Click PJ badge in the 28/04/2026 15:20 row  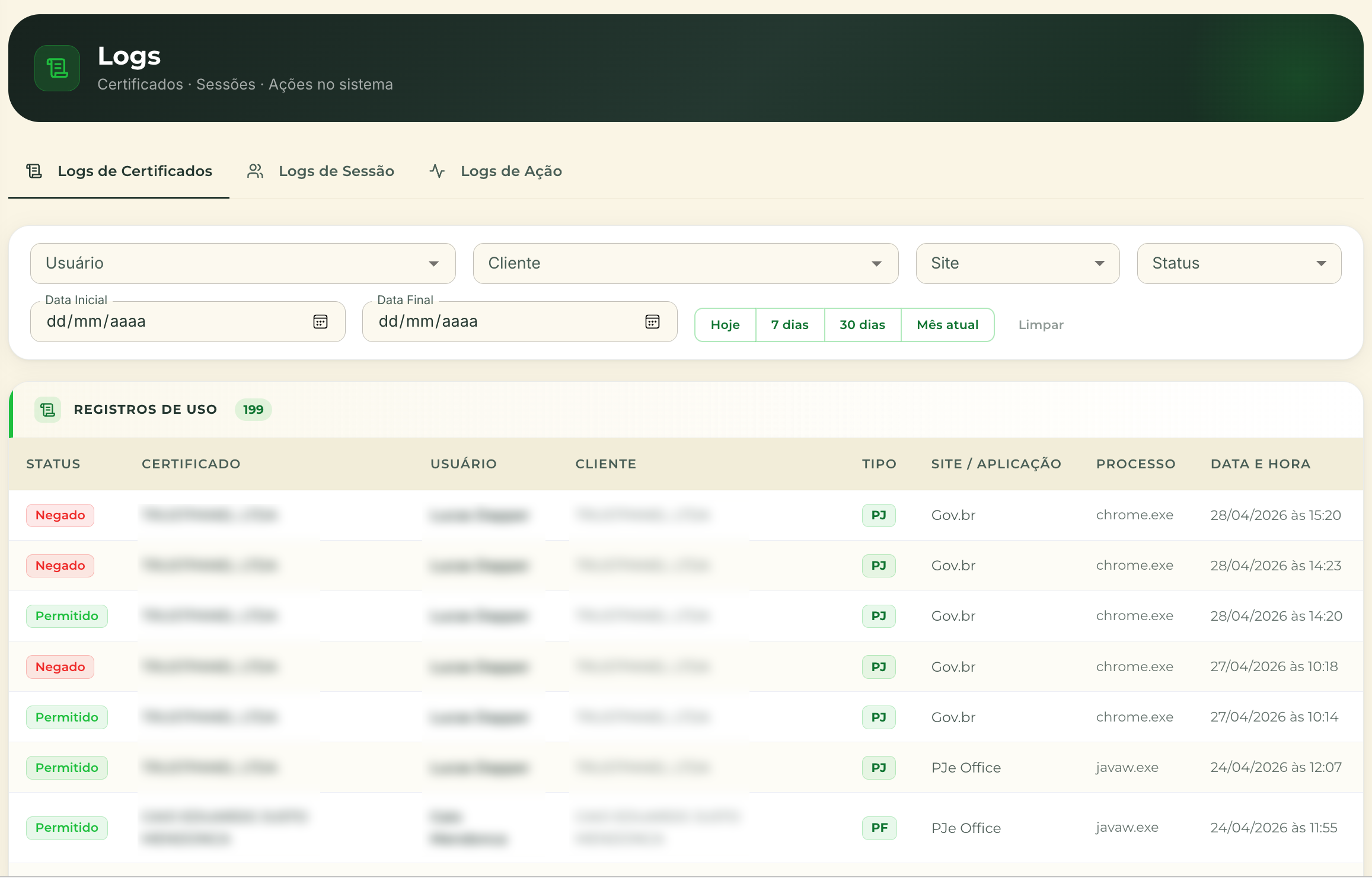point(879,515)
